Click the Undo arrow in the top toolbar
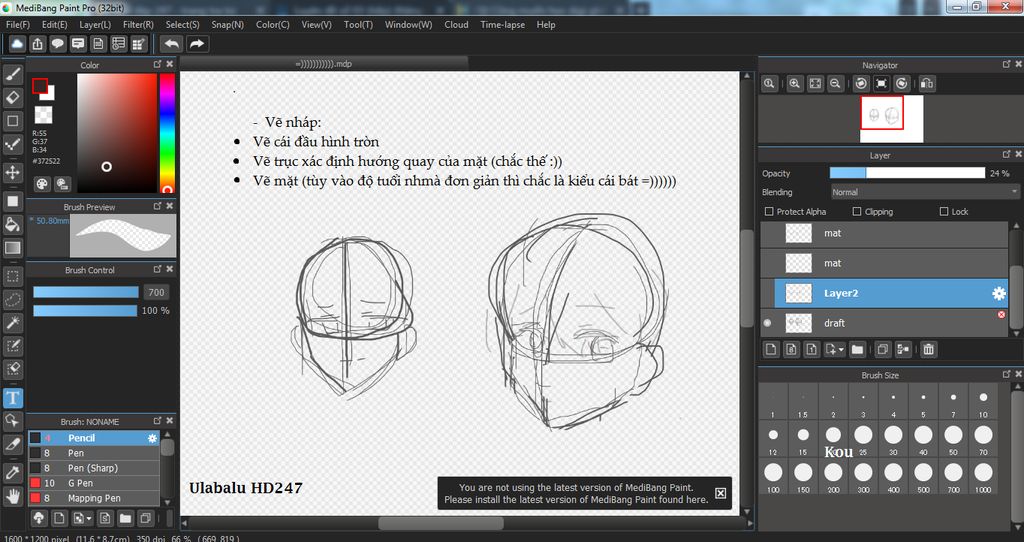The height and width of the screenshot is (542, 1024). coord(172,44)
